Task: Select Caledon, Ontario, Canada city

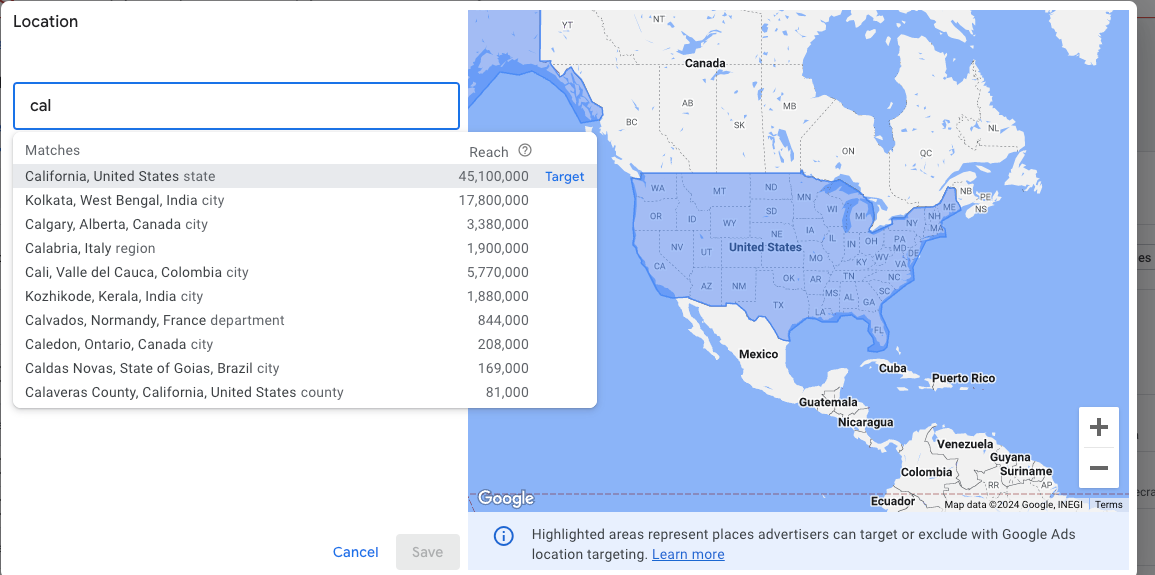Action: tap(305, 345)
